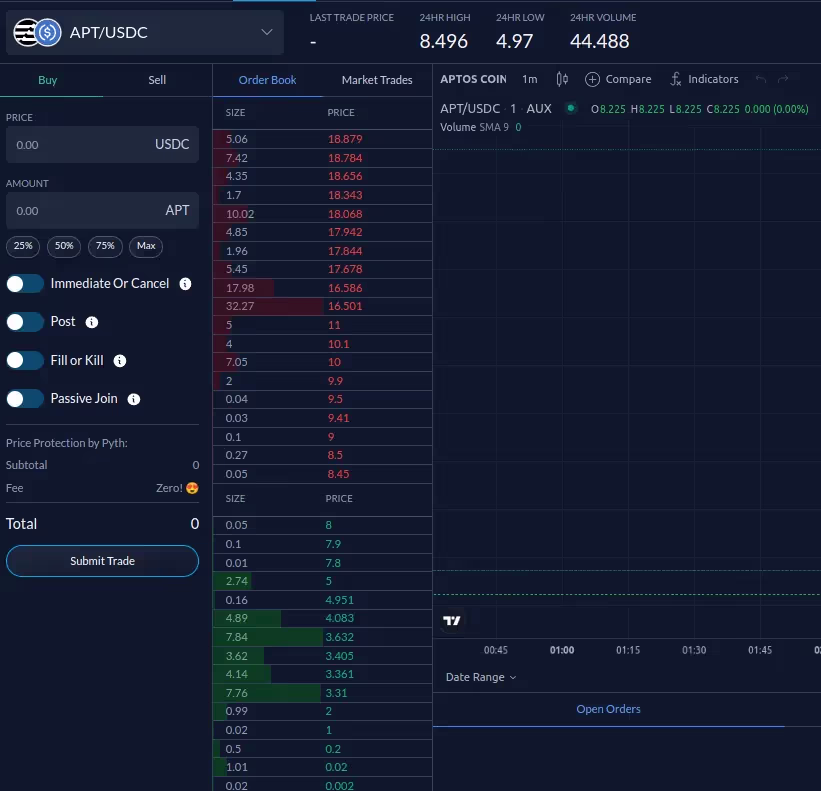Select bid row priced 3.31
821x791 pixels.
pos(323,693)
